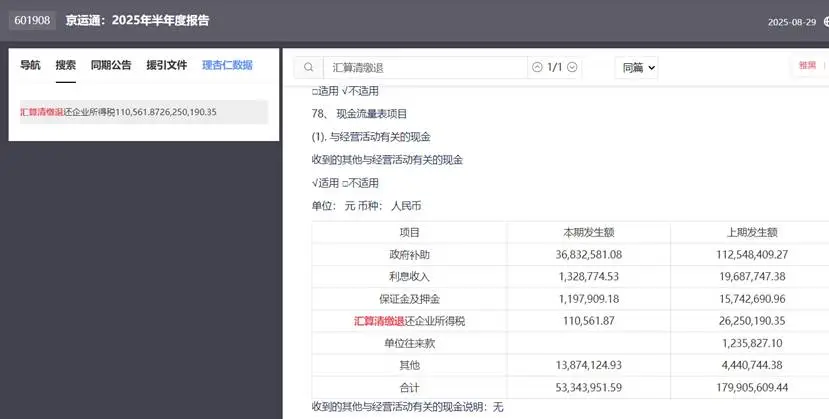
Task: Select the 项目 column header
Action: point(409,232)
